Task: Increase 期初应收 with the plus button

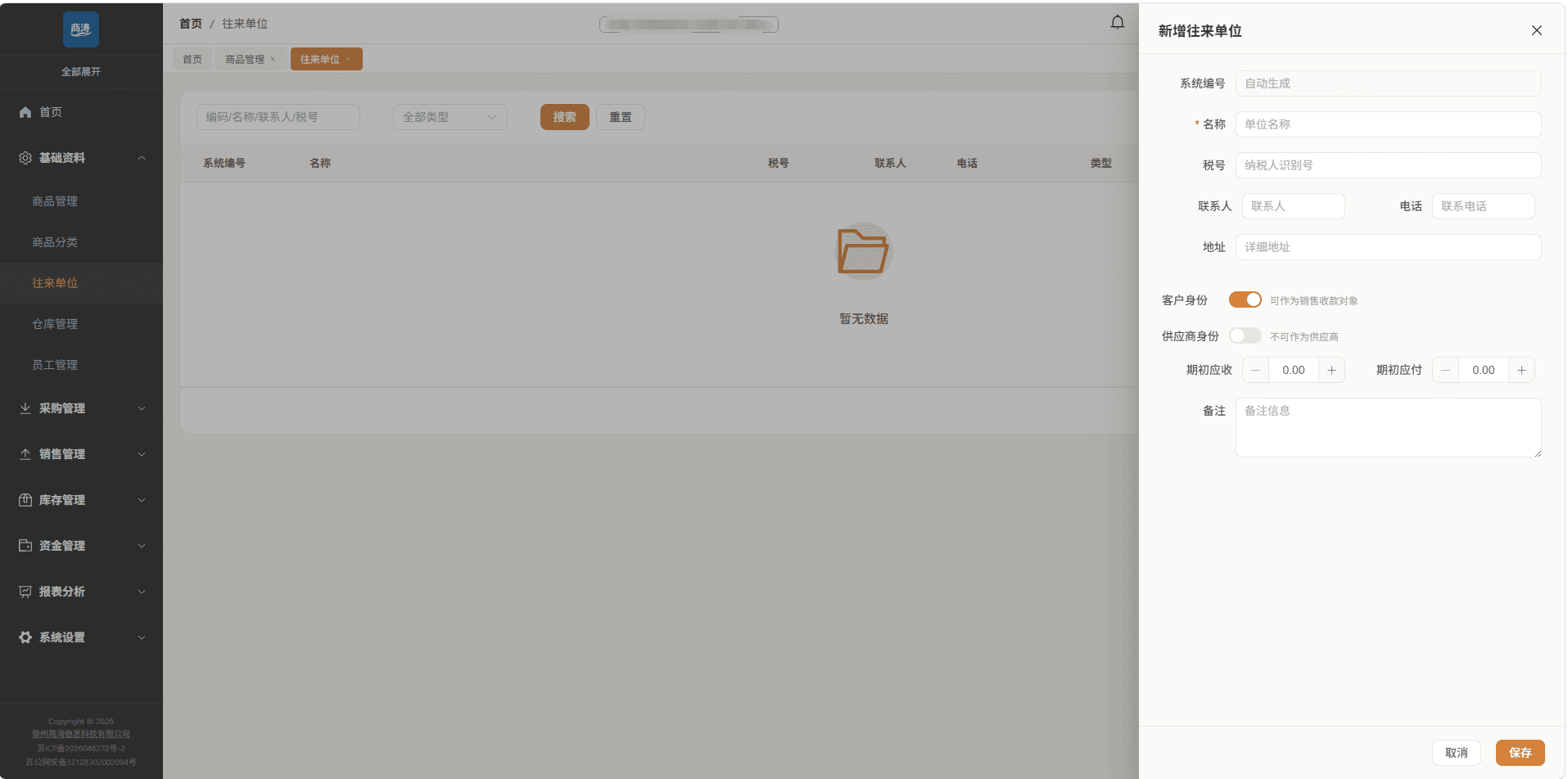Action: 1331,370
